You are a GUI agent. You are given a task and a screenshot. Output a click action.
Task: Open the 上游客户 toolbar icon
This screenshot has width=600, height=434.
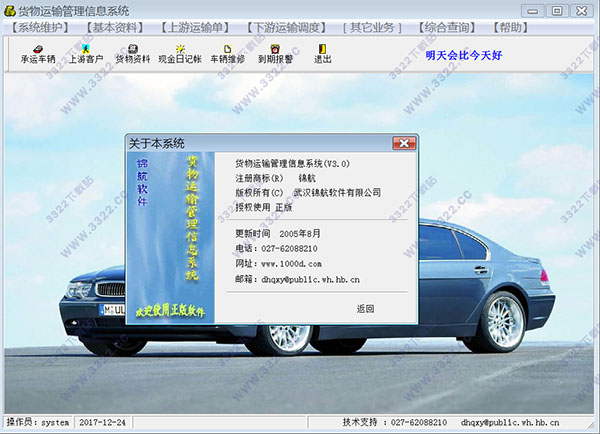(86, 54)
